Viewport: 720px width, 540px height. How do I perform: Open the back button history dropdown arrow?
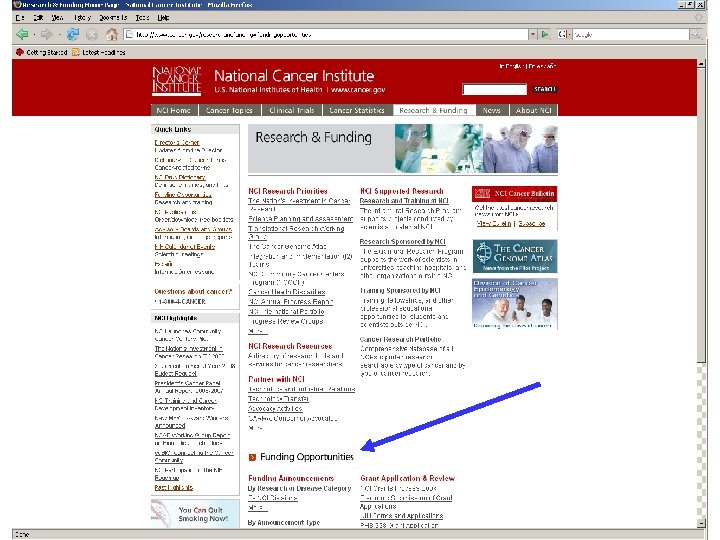[34, 35]
